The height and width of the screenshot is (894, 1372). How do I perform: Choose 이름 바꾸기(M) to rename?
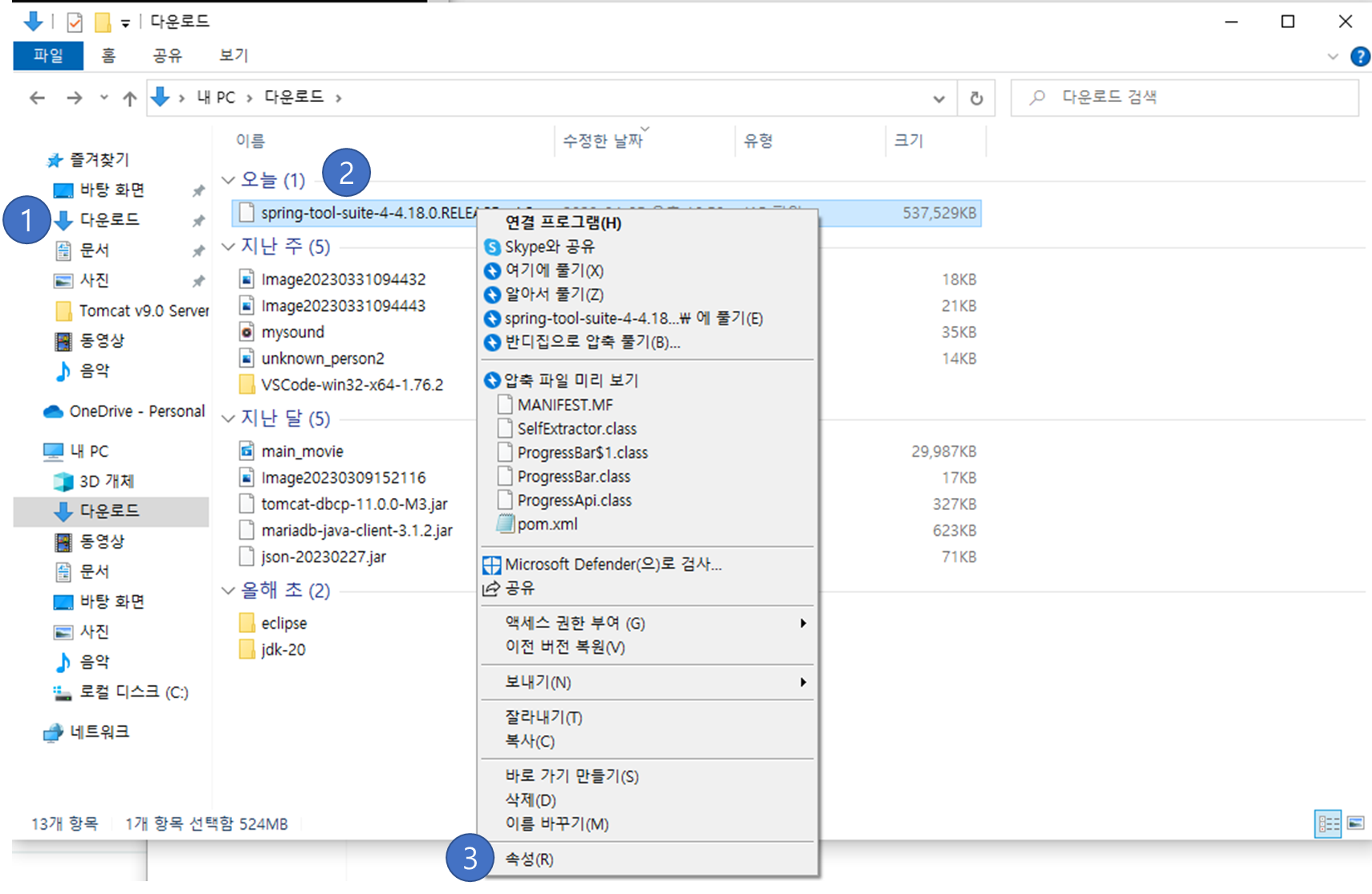click(647, 824)
